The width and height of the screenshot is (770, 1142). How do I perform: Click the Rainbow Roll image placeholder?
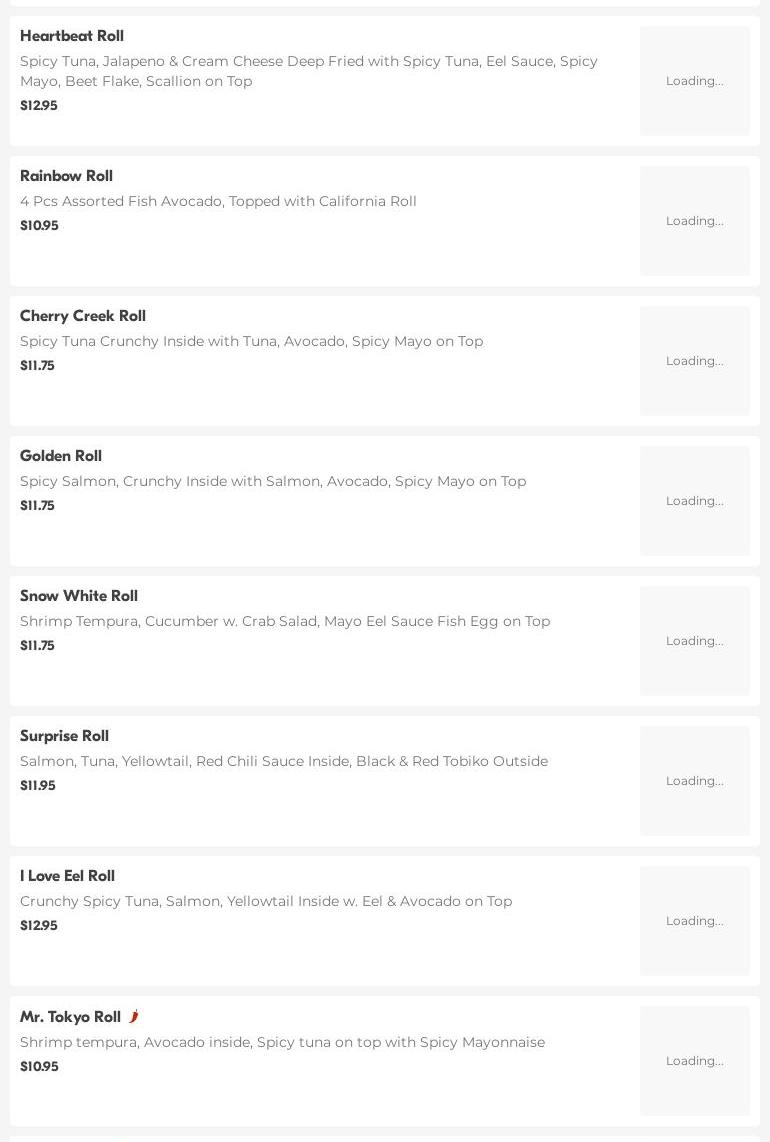pyautogui.click(x=694, y=221)
